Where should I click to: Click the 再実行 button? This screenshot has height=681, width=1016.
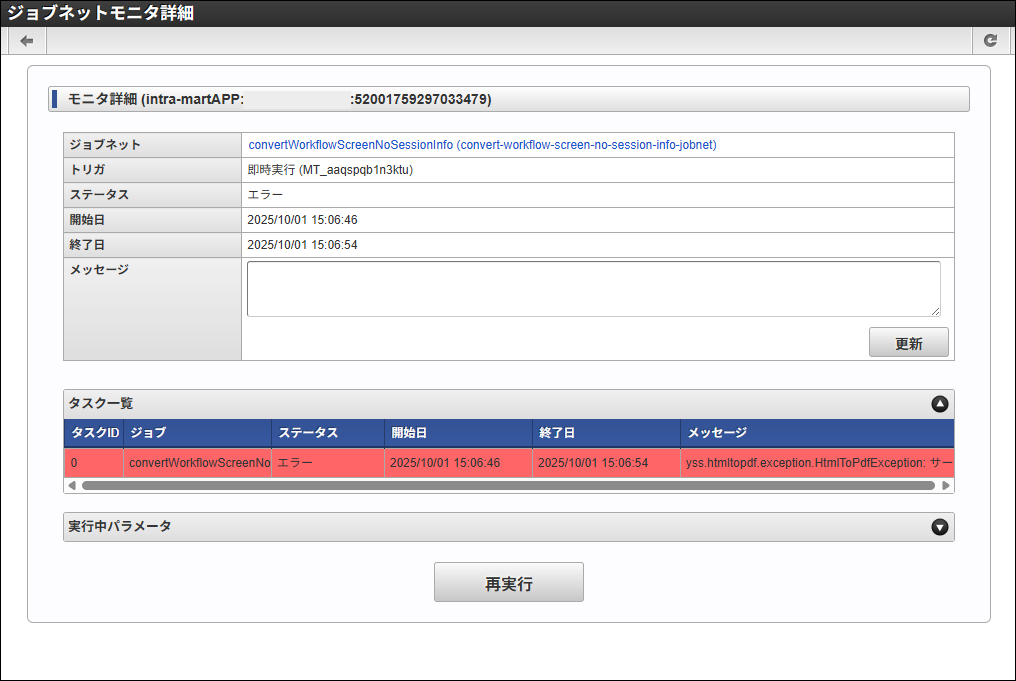509,583
